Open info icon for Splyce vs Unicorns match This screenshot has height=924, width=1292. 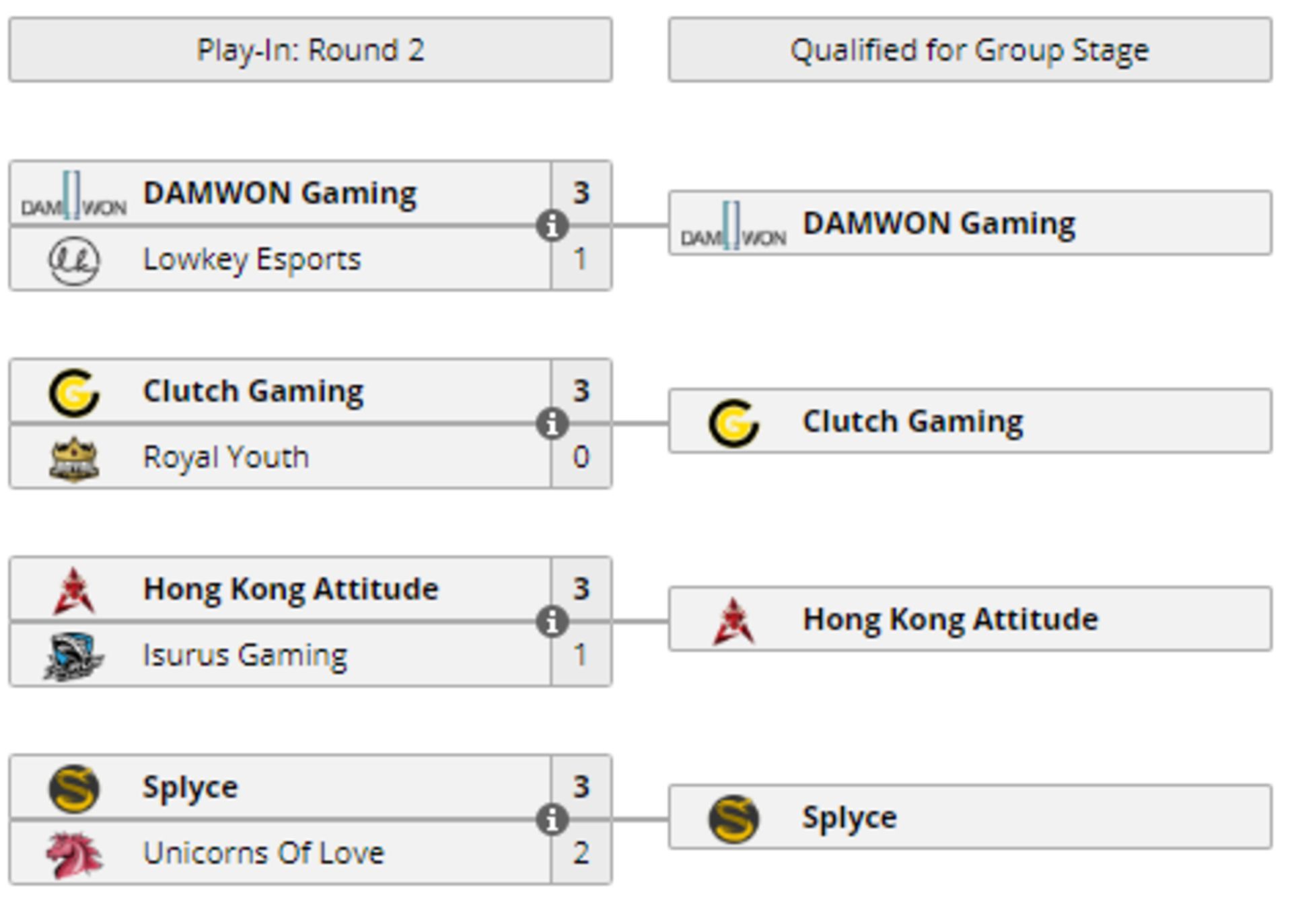tap(552, 819)
